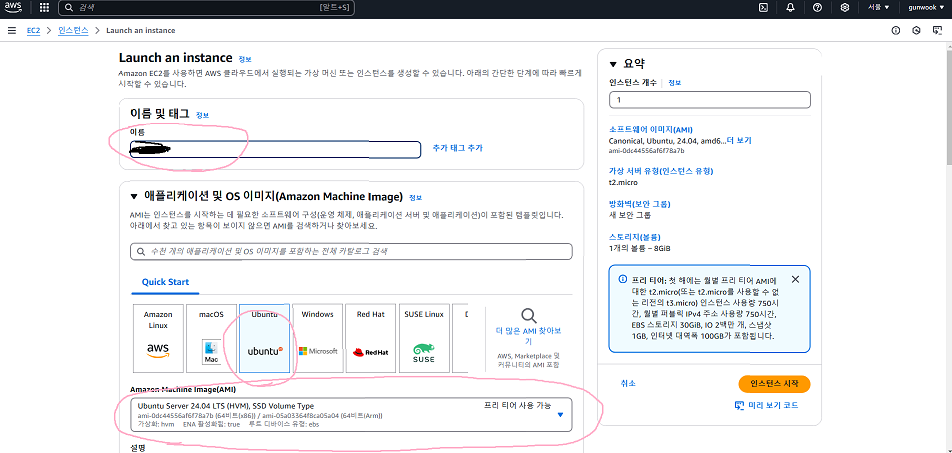
Task: Click 미리 보기 코드 link
Action: tap(772, 405)
